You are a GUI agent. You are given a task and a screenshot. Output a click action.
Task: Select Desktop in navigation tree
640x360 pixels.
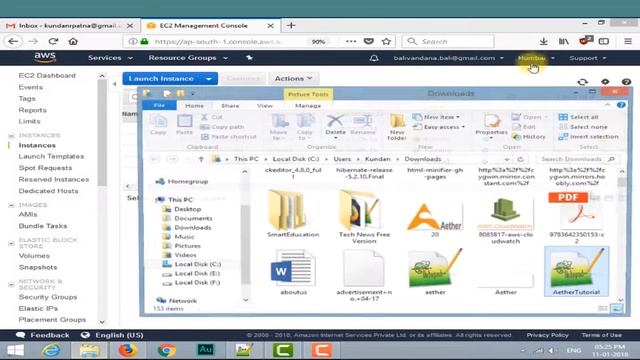point(182,209)
